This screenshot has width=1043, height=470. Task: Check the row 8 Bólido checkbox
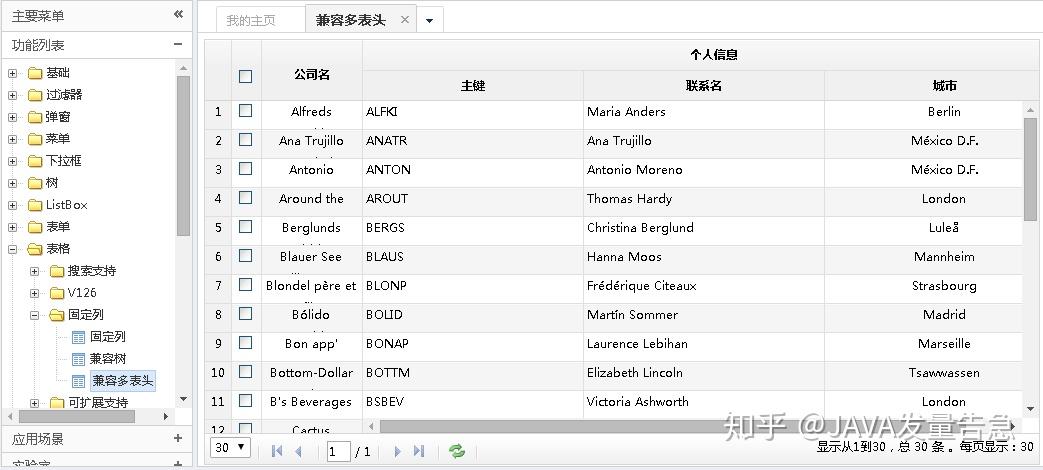click(245, 313)
